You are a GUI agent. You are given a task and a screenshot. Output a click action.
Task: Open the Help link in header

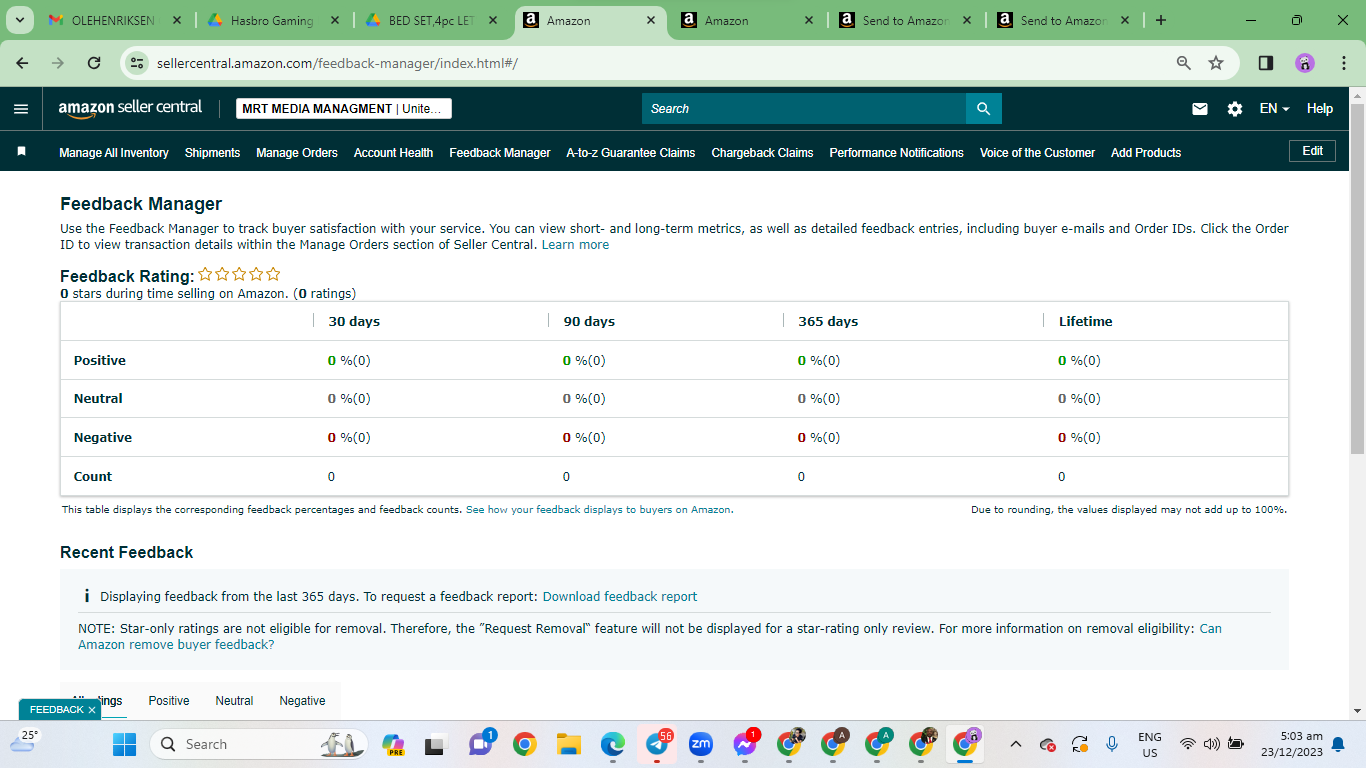click(1320, 109)
